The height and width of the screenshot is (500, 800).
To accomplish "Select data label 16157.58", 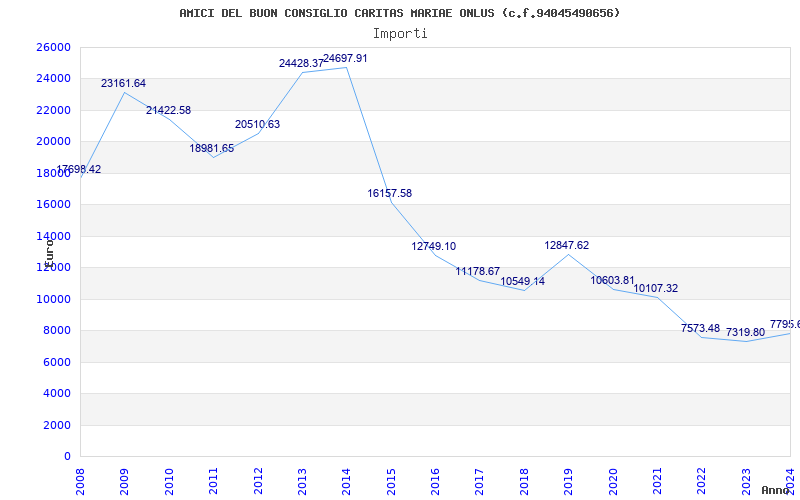I will click(x=390, y=193).
